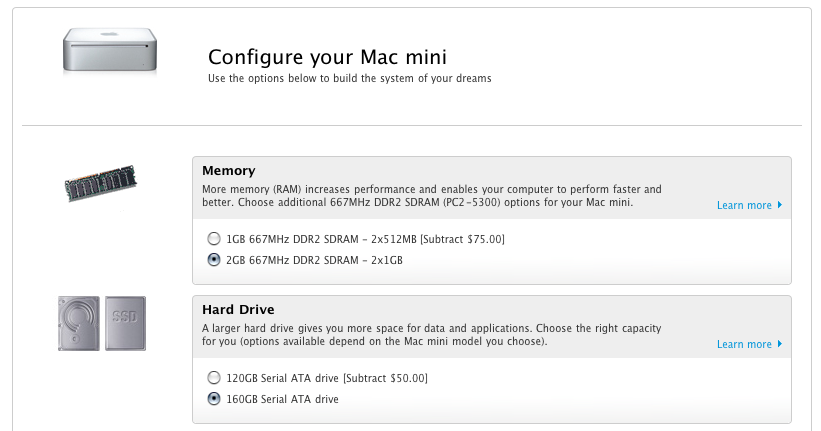821x431 pixels.
Task: Open the Learn more link in the Hard Drive section
Action: point(744,344)
